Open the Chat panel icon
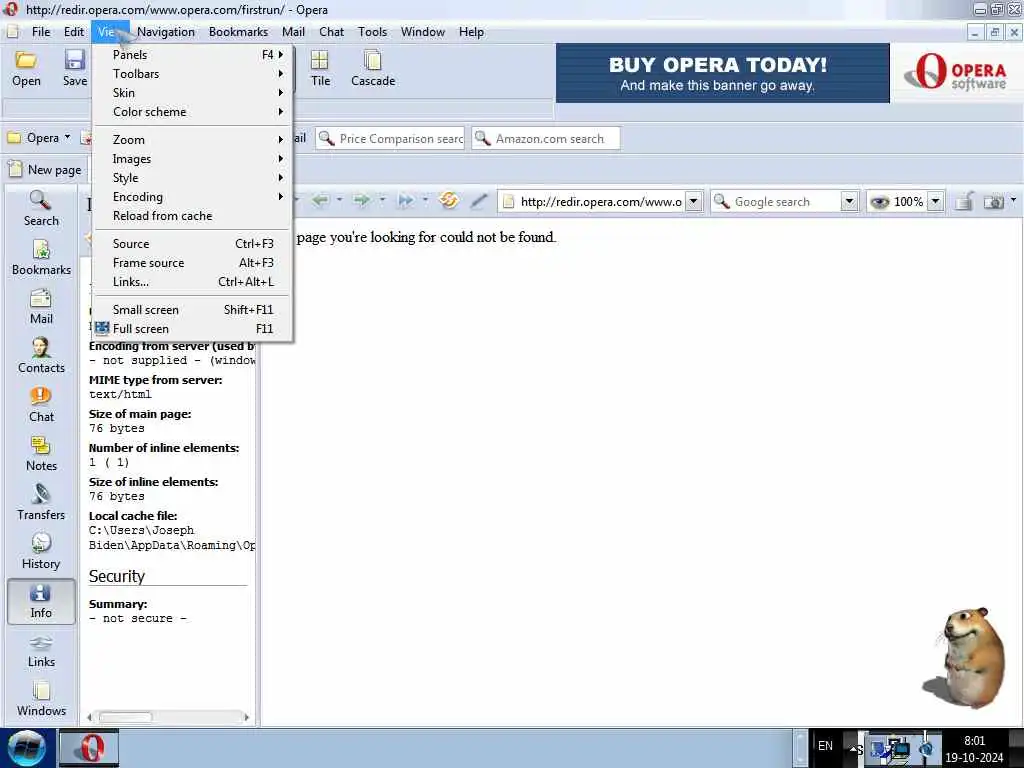Image resolution: width=1024 pixels, height=768 pixels. click(41, 404)
